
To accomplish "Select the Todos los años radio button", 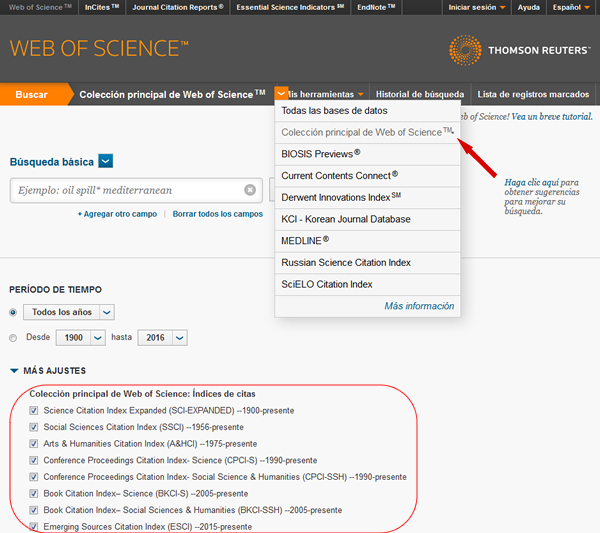I will point(14,312).
